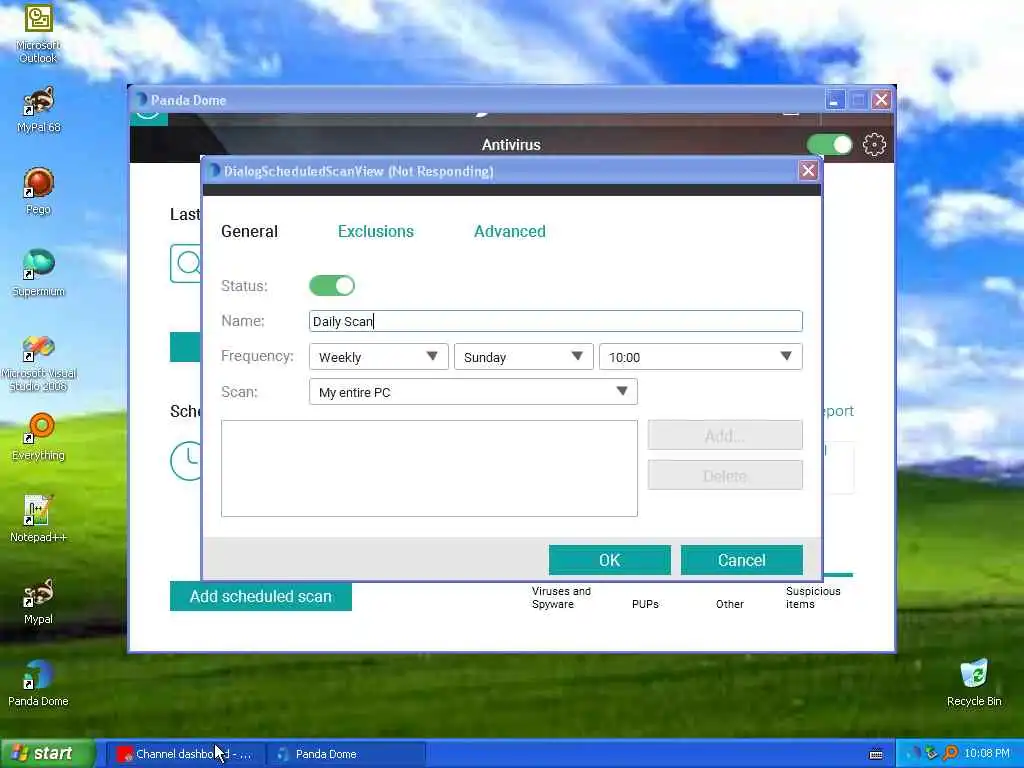
Task: Open Antivirus settings gear in Panda Dome
Action: [x=874, y=144]
